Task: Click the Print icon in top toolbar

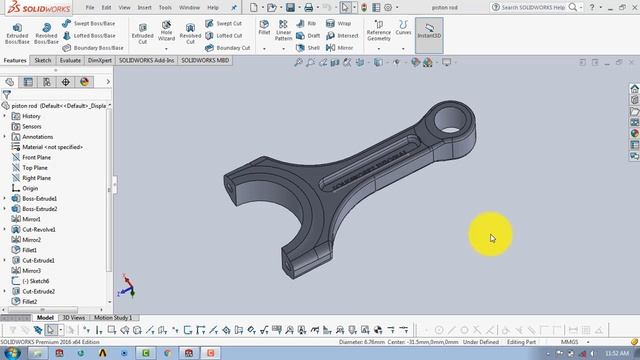Action: pos(309,7)
